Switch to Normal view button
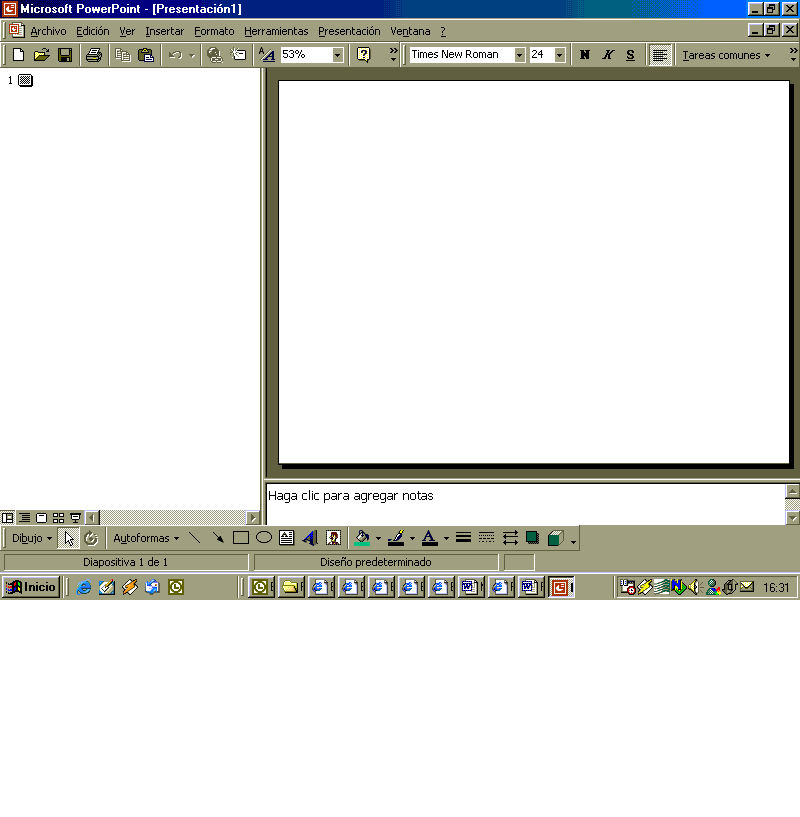The image size is (800, 817). [x=8, y=518]
